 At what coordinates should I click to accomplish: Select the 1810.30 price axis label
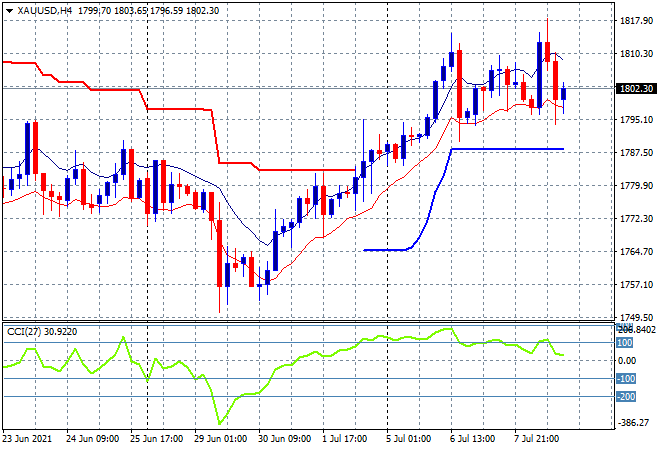[x=636, y=53]
